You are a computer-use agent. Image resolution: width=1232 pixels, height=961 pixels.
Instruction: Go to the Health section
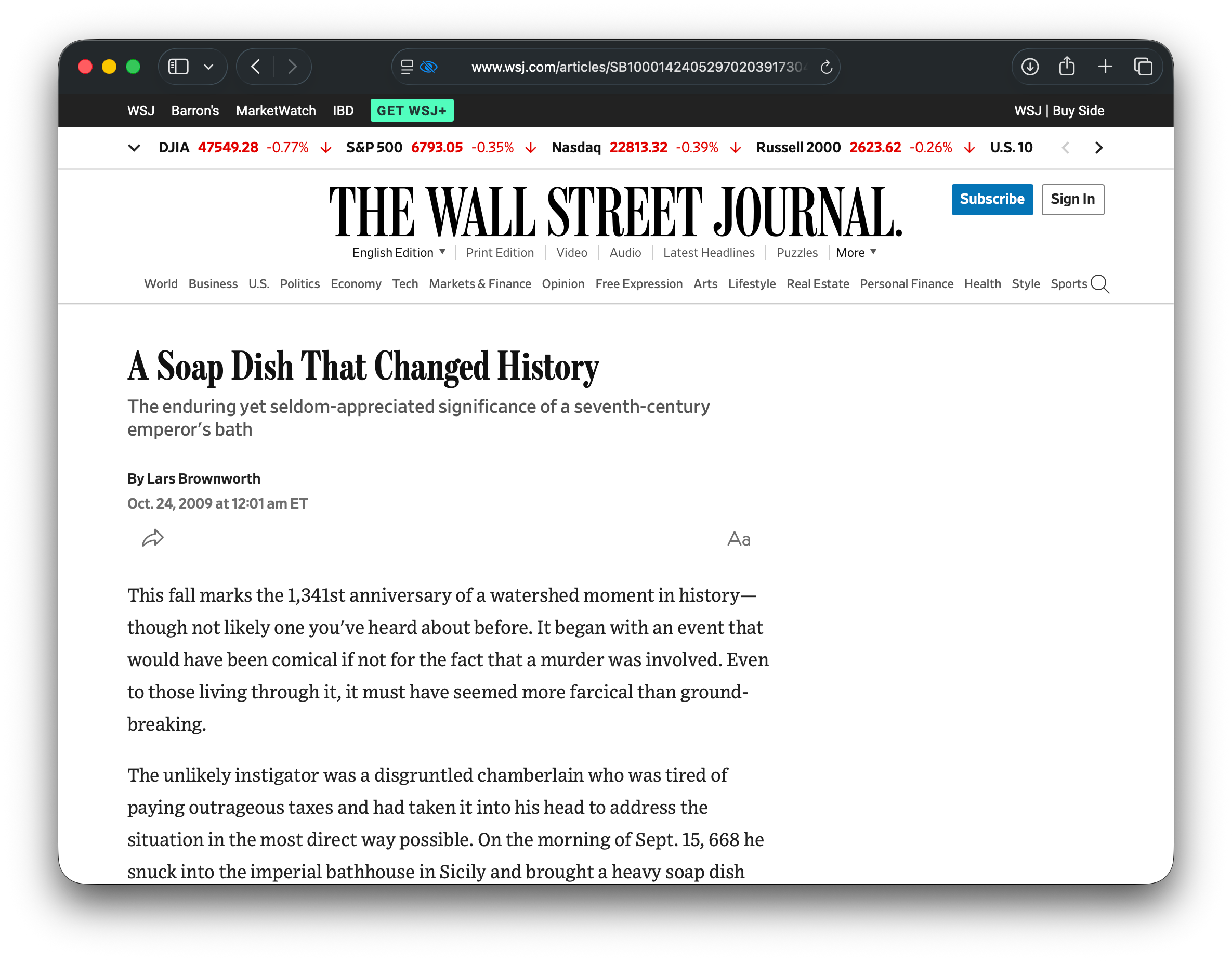coord(982,284)
